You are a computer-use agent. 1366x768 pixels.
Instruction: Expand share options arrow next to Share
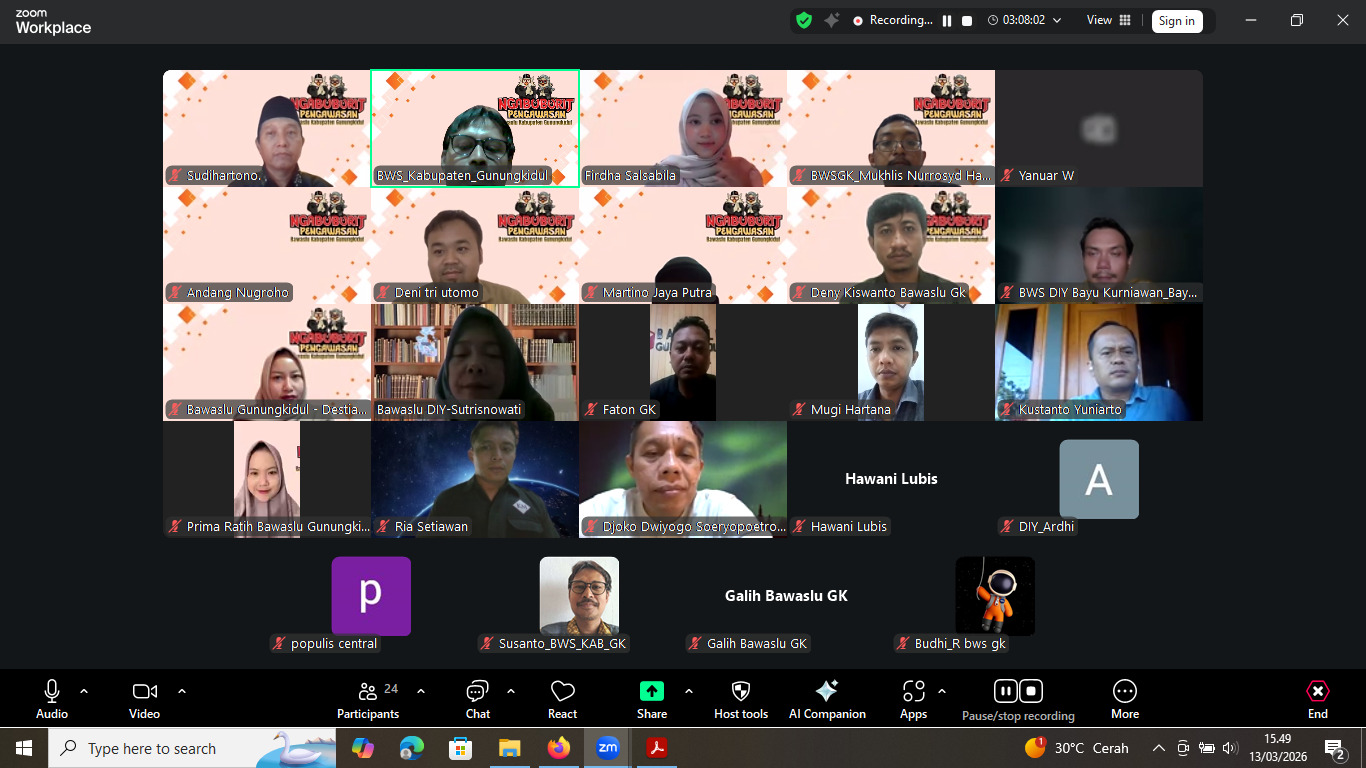pos(688,691)
